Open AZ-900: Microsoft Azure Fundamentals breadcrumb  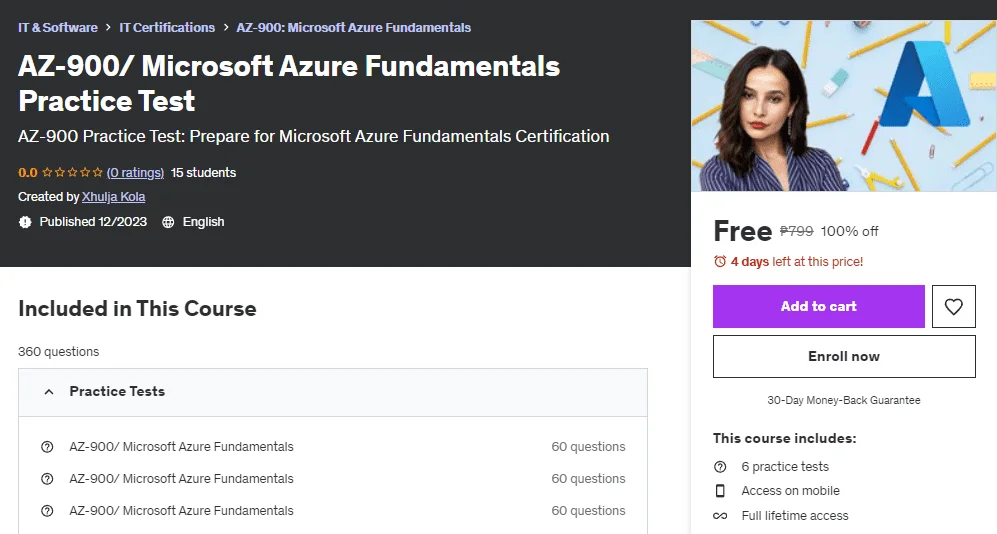[354, 27]
